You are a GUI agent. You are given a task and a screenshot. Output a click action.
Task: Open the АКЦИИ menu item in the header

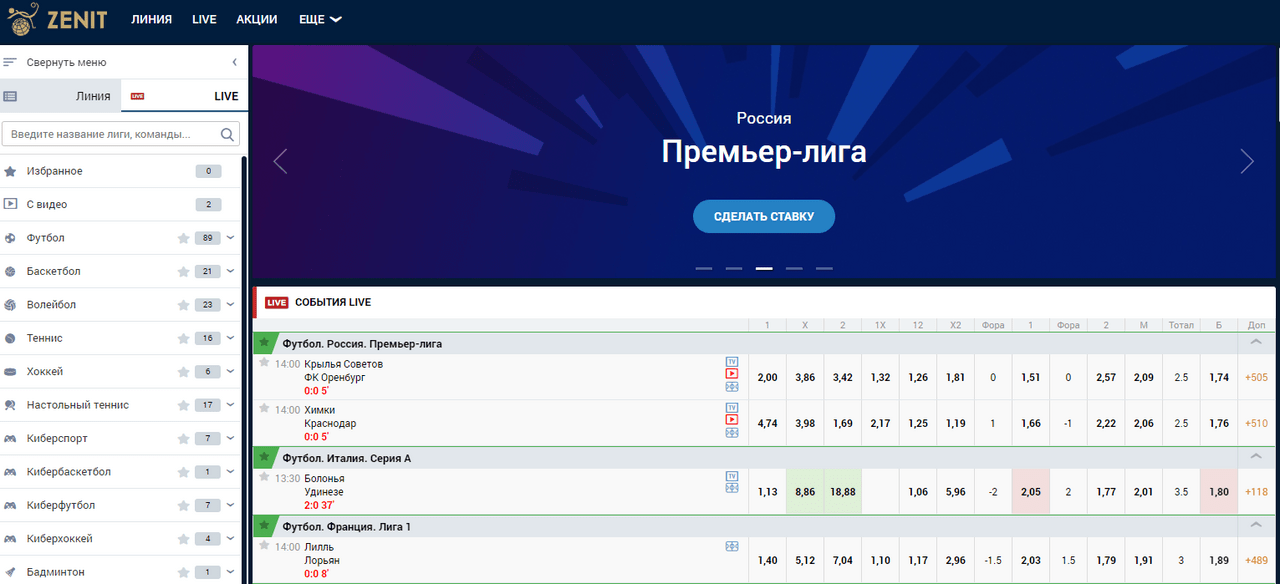(x=257, y=19)
